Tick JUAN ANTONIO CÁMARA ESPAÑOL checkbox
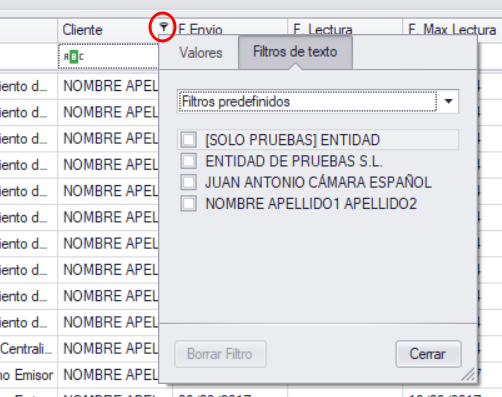 pos(189,182)
